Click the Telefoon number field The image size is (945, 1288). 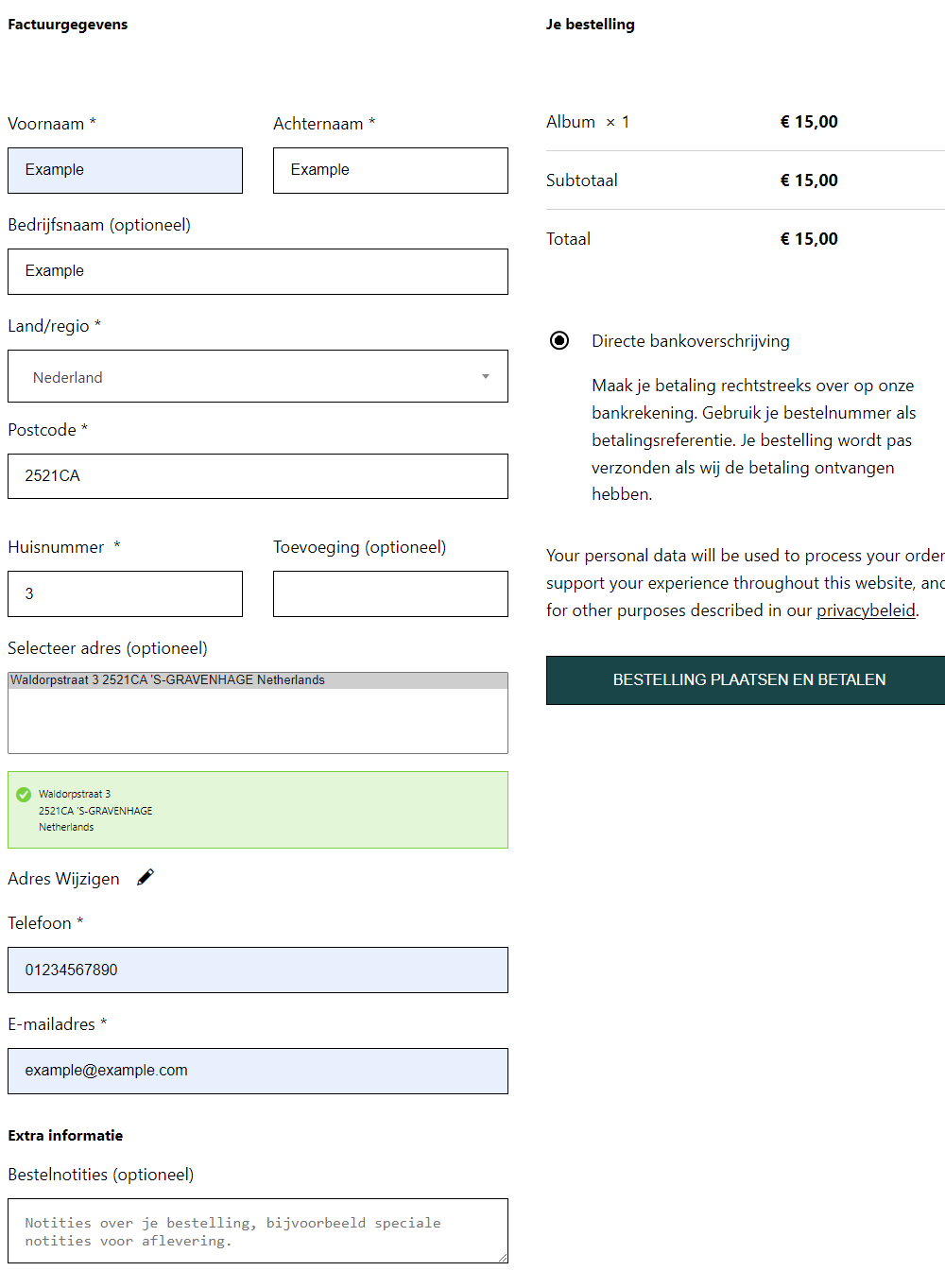258,970
